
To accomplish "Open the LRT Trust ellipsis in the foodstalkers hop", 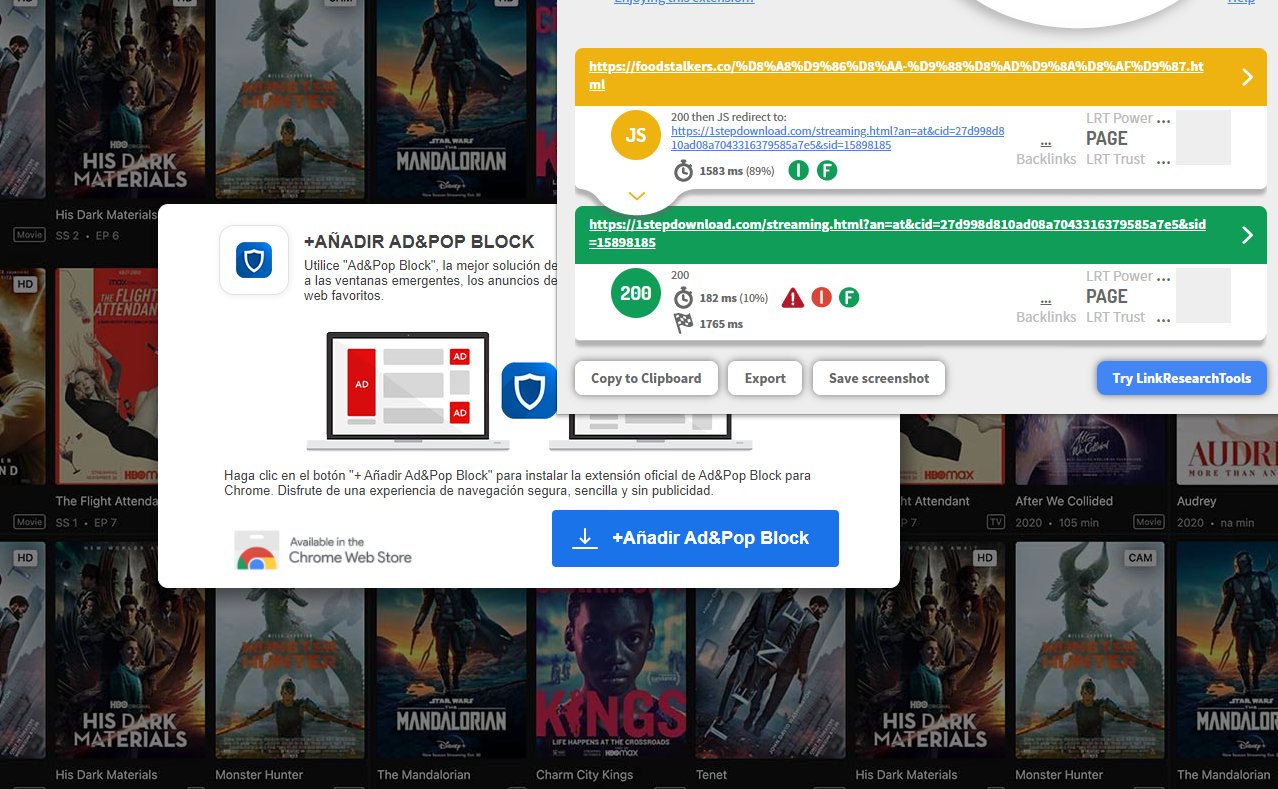I will (x=1163, y=160).
